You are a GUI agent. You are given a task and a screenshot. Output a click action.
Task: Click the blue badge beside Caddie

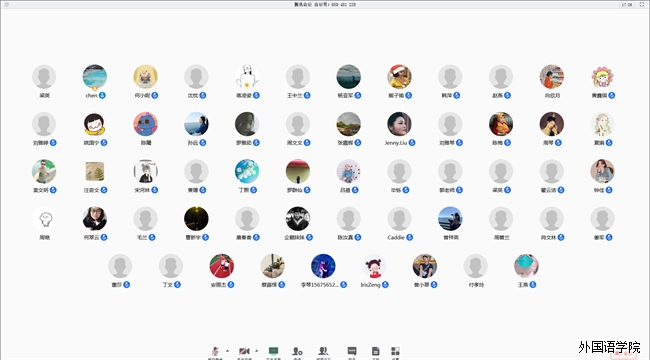(x=410, y=237)
